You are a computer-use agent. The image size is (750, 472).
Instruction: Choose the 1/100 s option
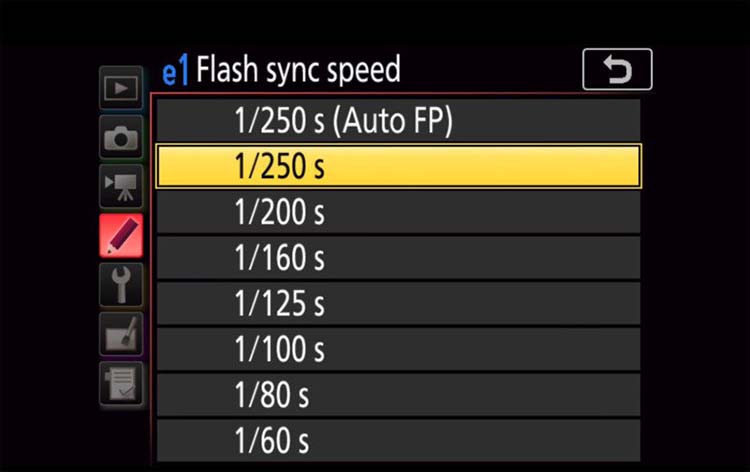398,350
